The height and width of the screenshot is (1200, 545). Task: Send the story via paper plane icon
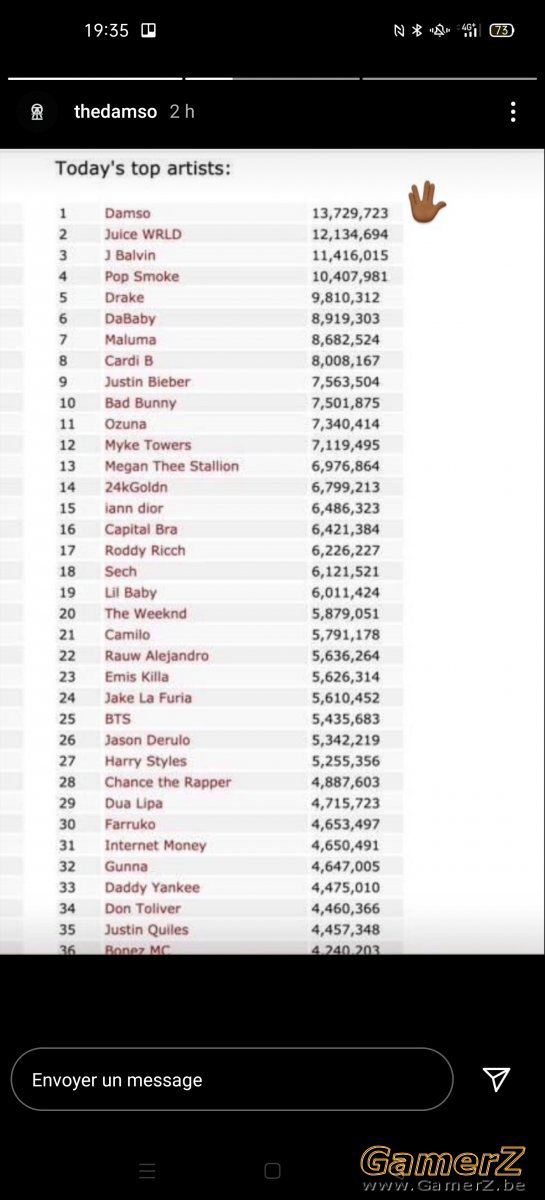click(496, 1078)
